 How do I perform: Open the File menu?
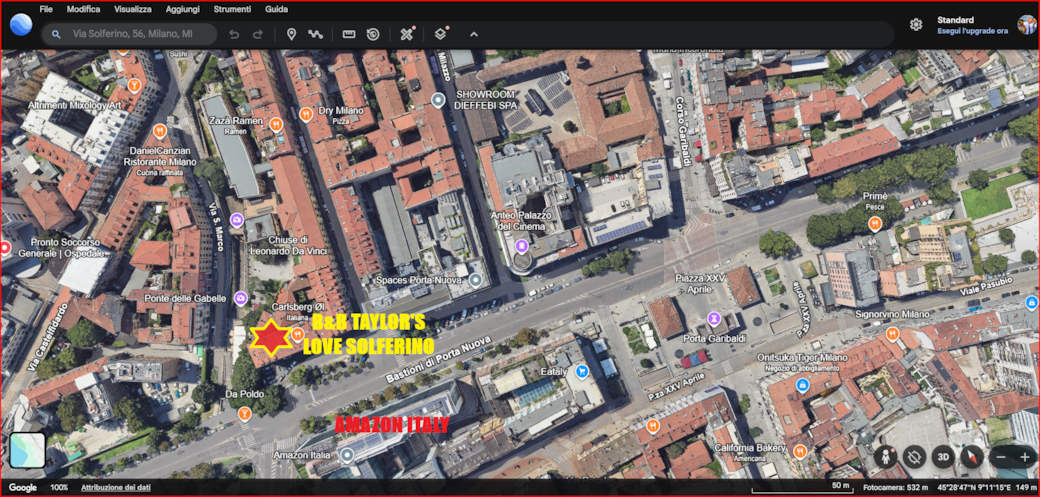pyautogui.click(x=46, y=9)
